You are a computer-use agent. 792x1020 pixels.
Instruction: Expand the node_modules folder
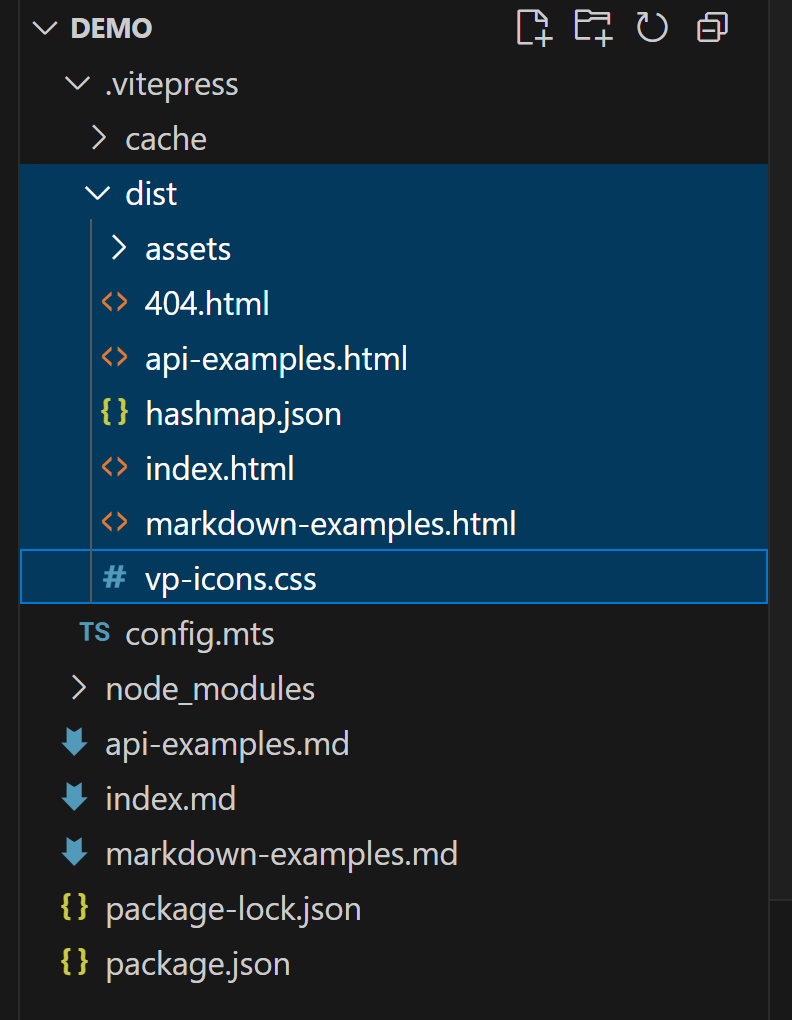point(78,688)
